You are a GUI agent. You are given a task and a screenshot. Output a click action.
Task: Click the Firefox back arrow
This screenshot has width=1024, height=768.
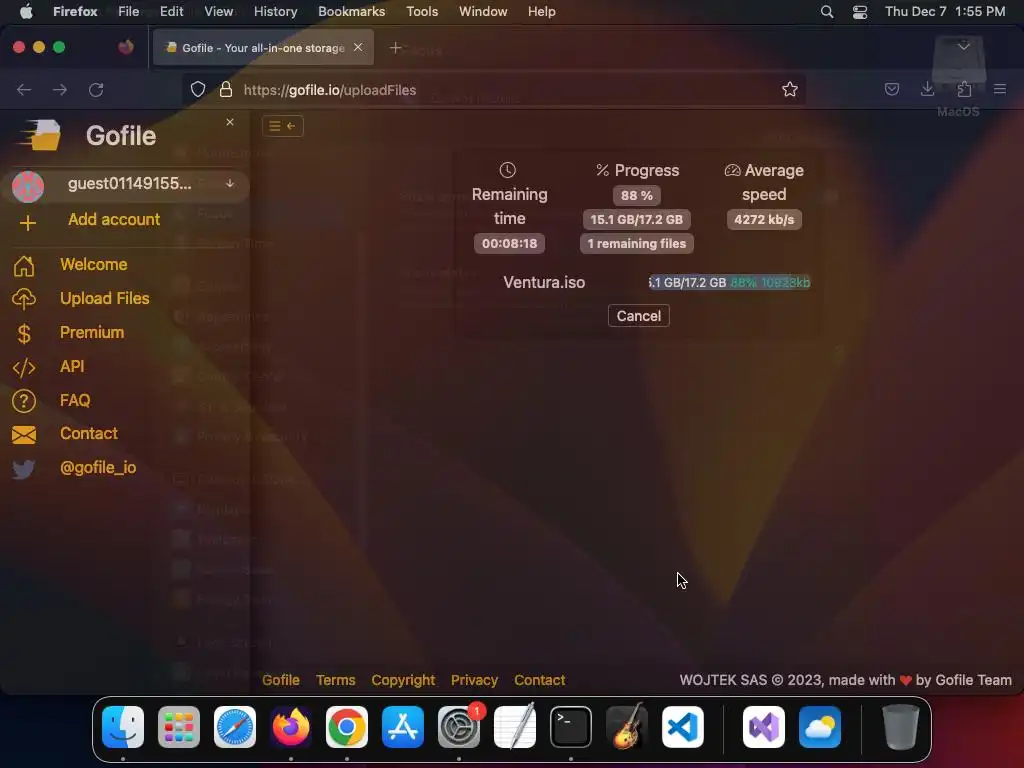coord(24,89)
